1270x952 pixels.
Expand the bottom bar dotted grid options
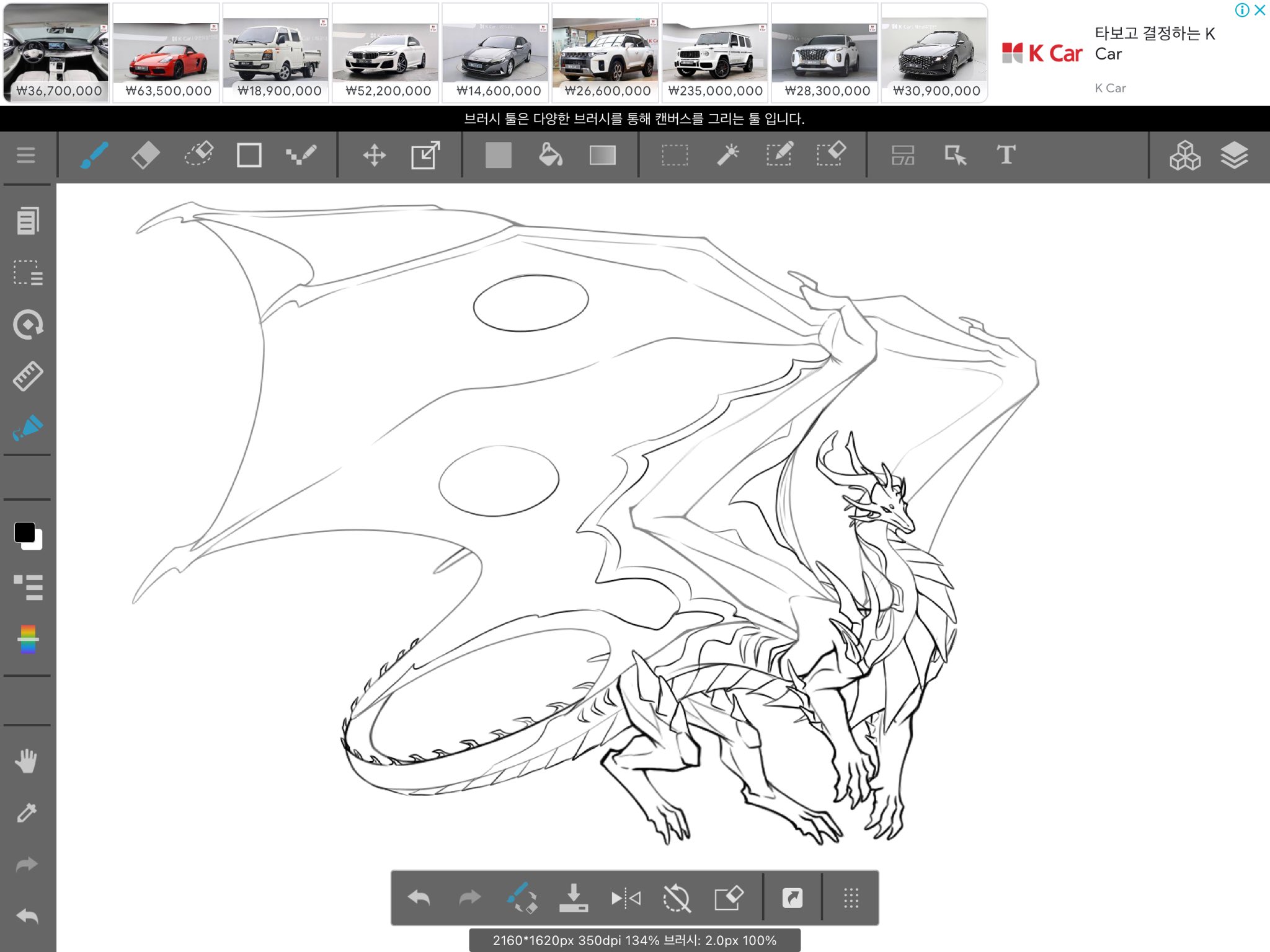click(851, 898)
